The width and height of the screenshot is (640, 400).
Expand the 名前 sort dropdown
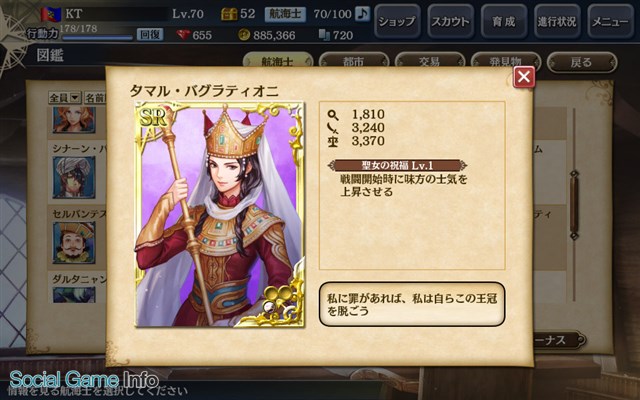(x=95, y=98)
